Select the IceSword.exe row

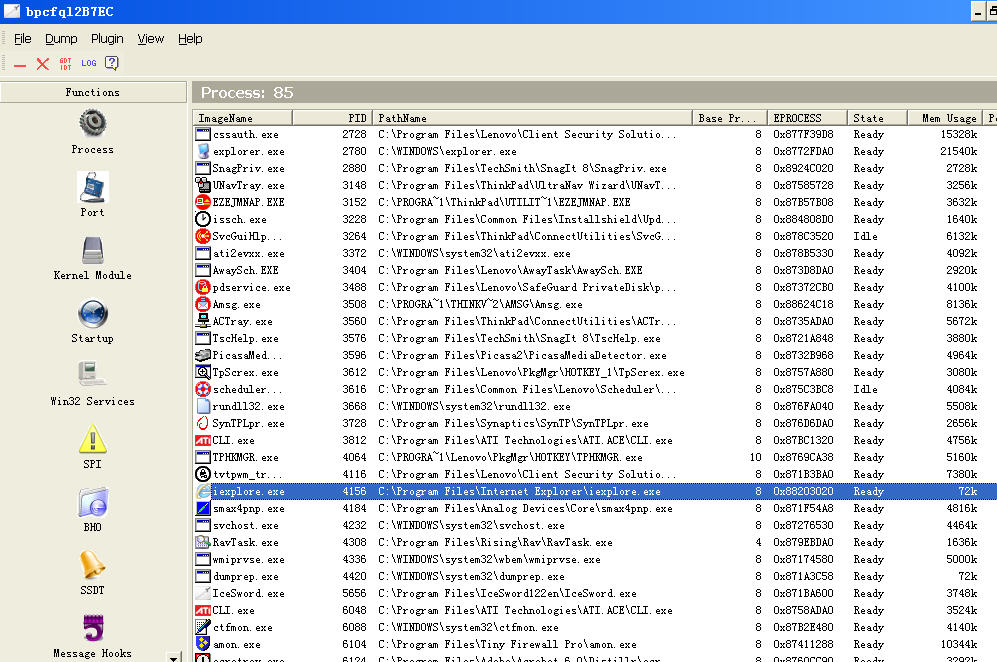pos(595,593)
